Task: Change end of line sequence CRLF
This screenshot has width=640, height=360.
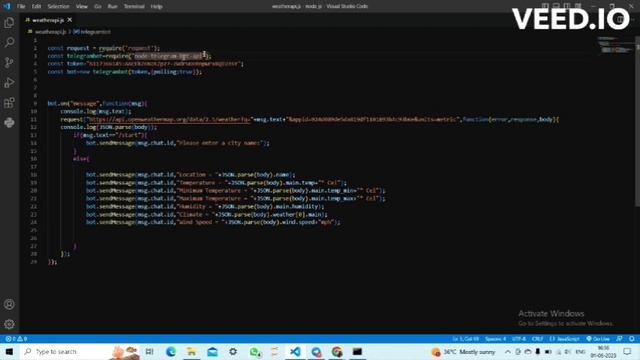Action: [x=537, y=339]
